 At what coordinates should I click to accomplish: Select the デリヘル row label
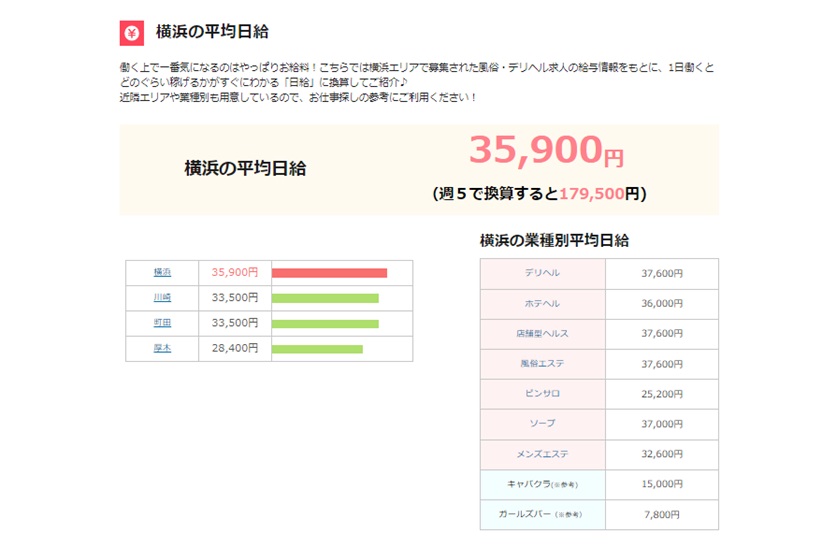tap(542, 273)
